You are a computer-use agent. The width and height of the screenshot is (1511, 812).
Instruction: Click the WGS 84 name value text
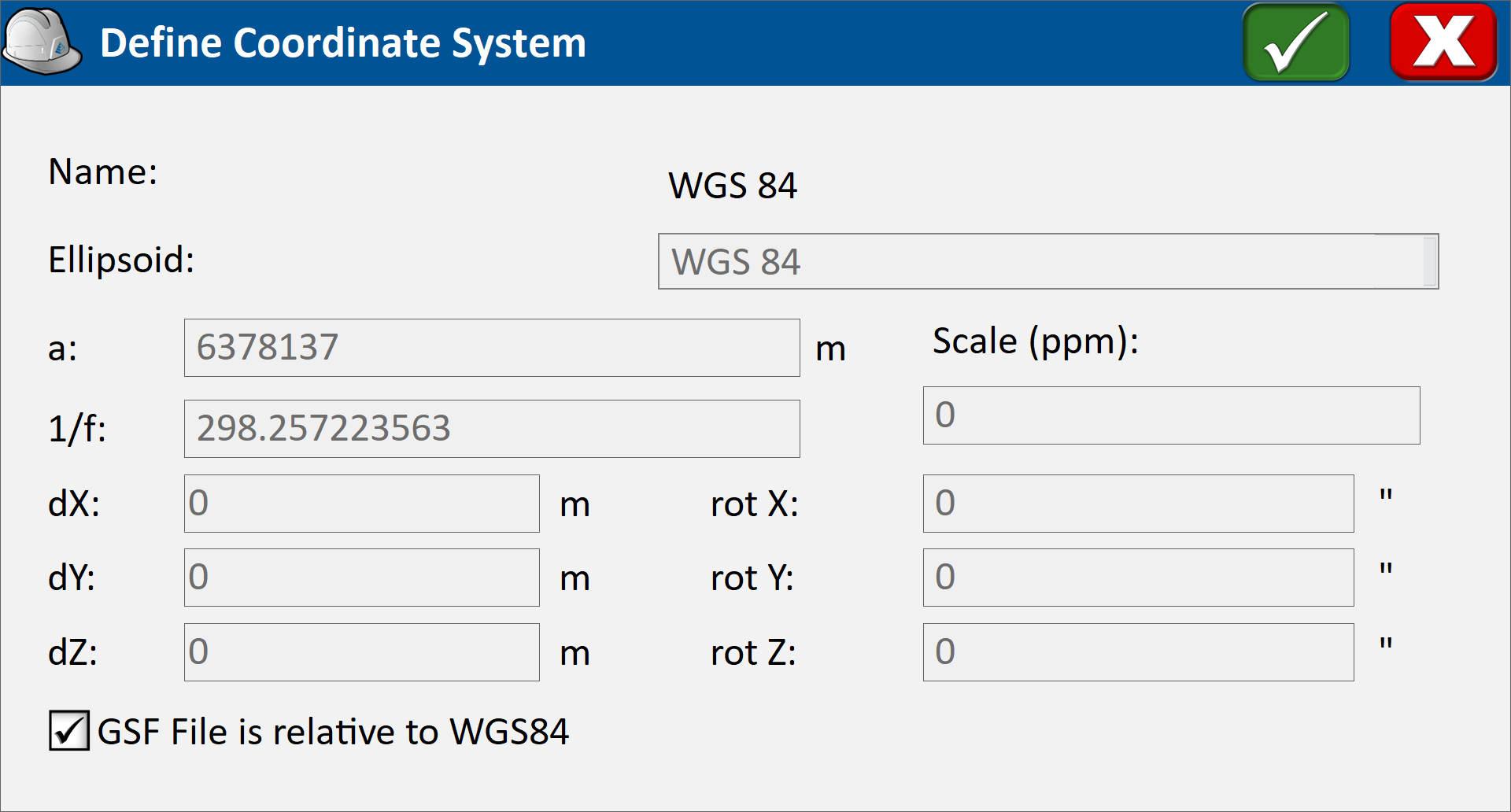[x=733, y=186]
